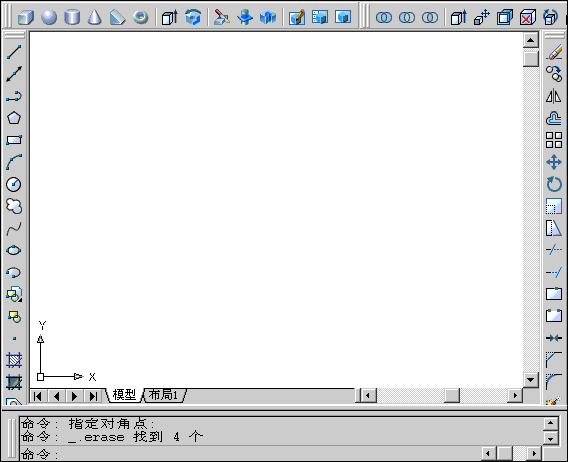Click the Rotate tool
The height and width of the screenshot is (462, 568).
(x=554, y=184)
